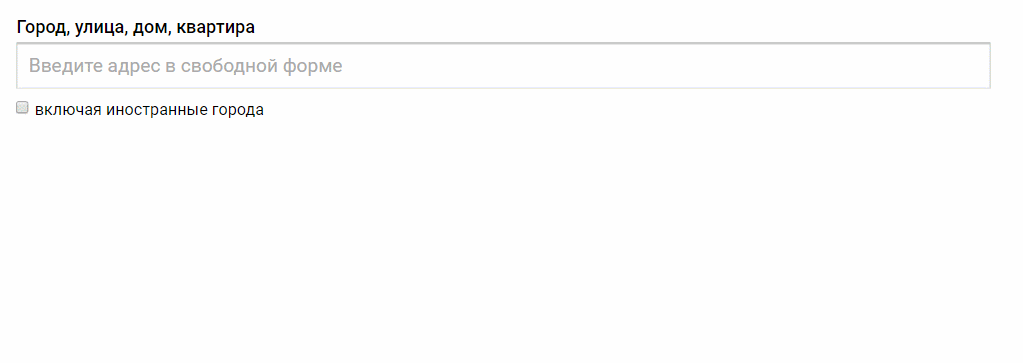Tick the checkbox below the address field

(x=22, y=108)
